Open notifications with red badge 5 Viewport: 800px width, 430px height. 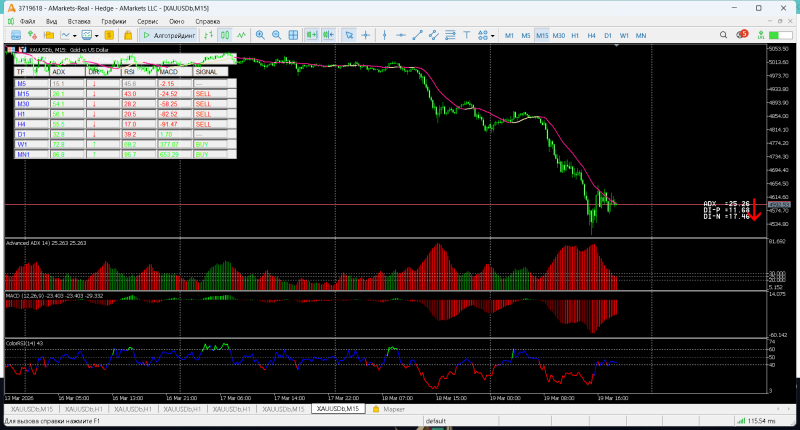point(742,35)
